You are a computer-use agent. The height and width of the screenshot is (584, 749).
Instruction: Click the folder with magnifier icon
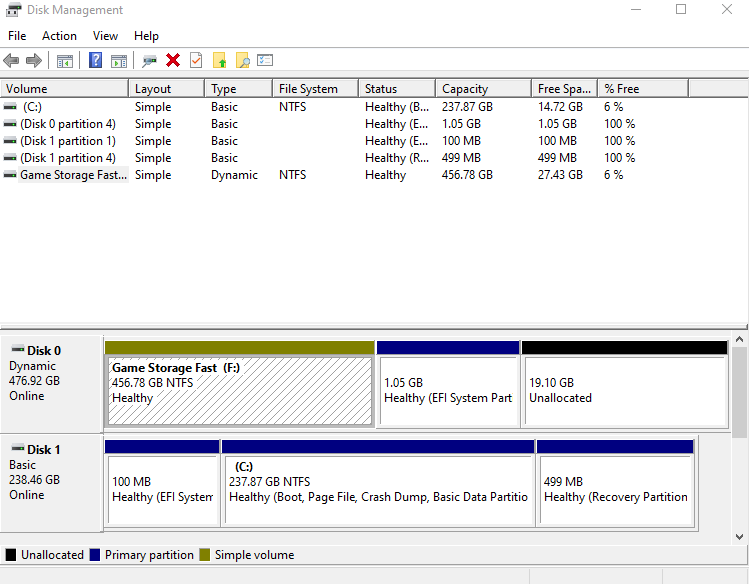(x=242, y=60)
